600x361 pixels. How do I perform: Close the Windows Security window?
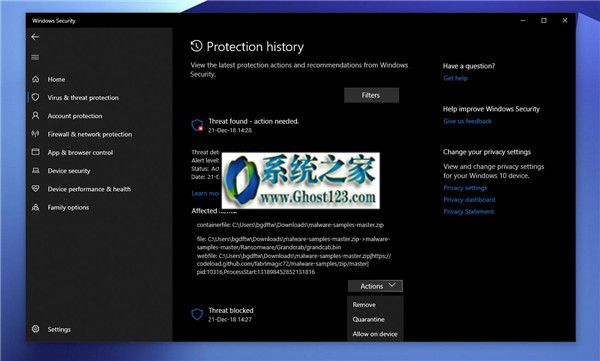565,21
